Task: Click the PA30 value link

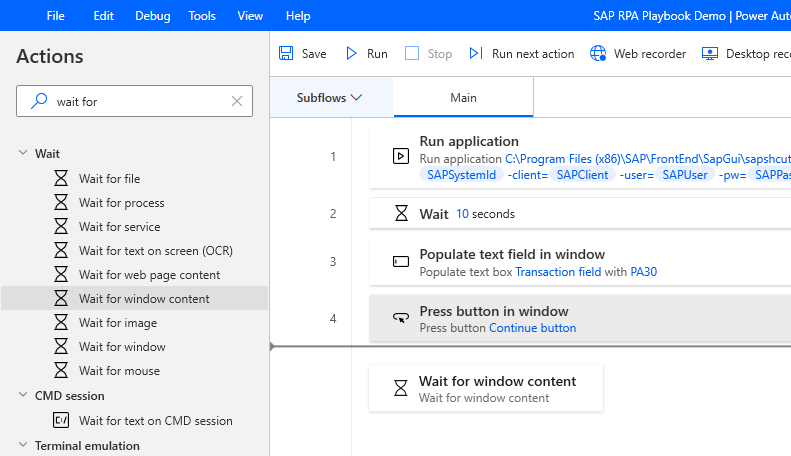Action: point(644,272)
